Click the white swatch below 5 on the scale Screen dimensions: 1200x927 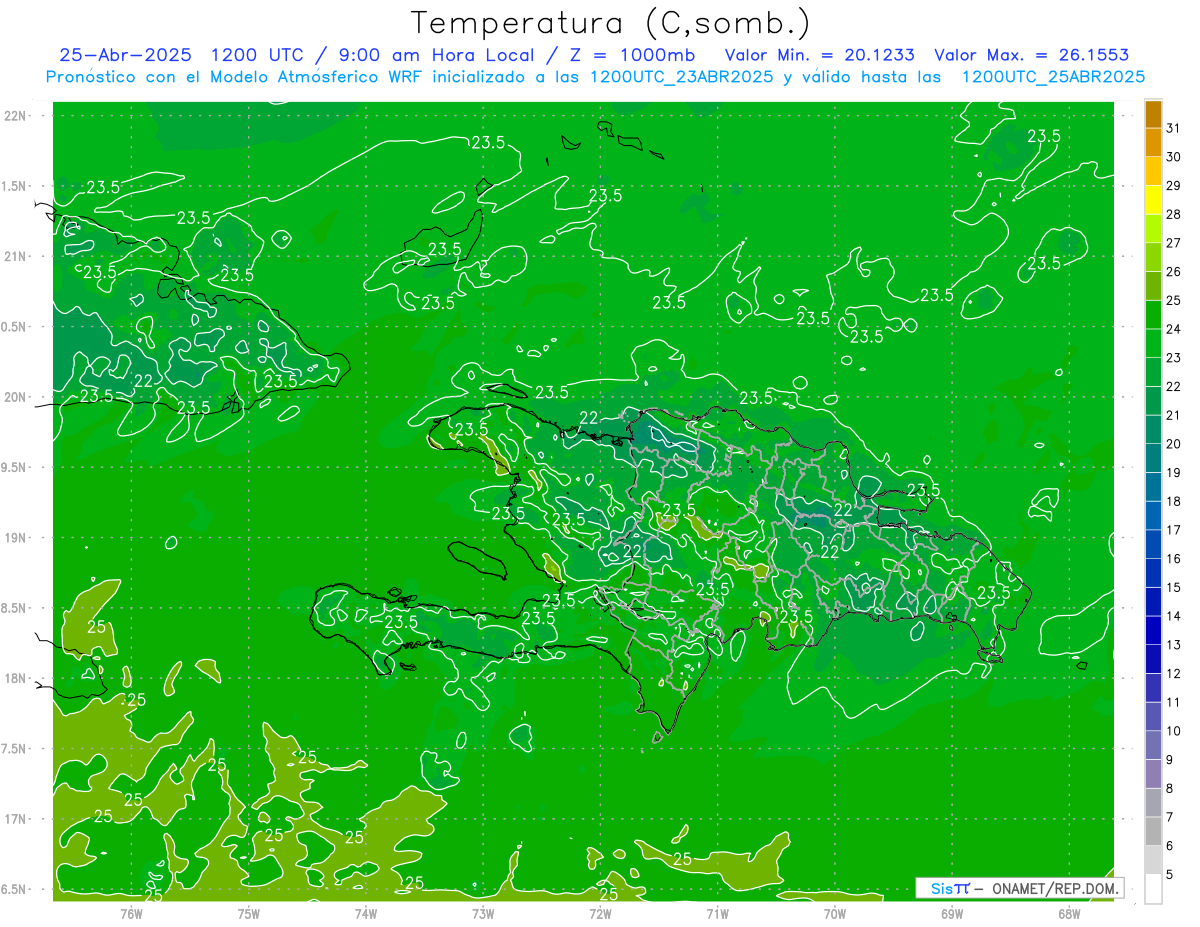click(x=1154, y=888)
